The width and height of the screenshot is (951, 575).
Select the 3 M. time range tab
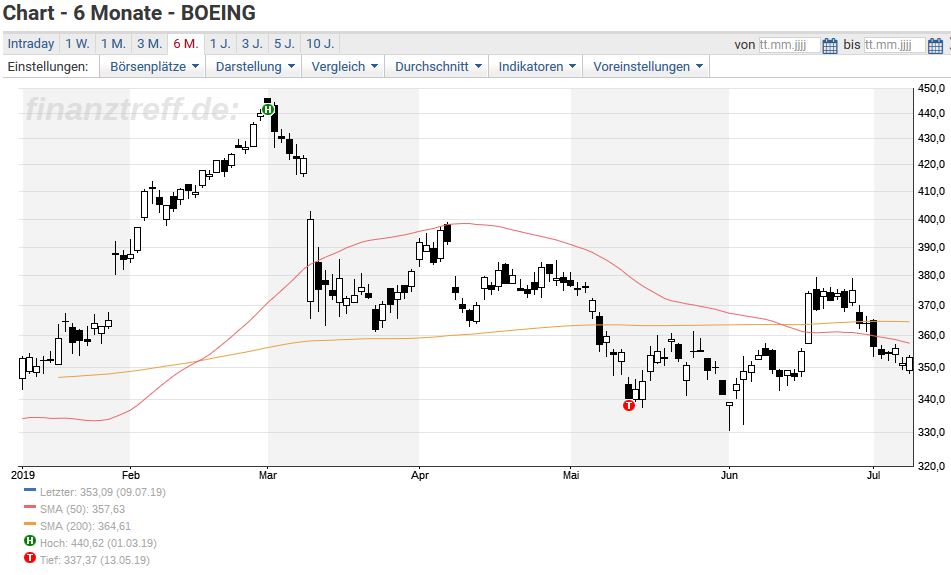click(x=149, y=44)
